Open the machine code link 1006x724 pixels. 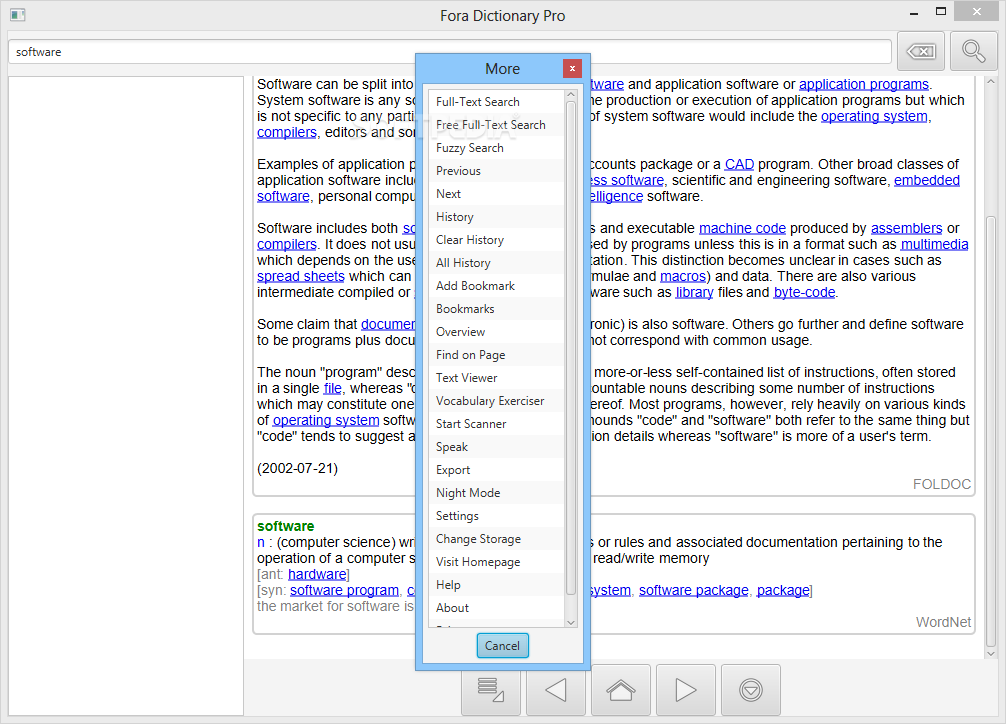742,228
